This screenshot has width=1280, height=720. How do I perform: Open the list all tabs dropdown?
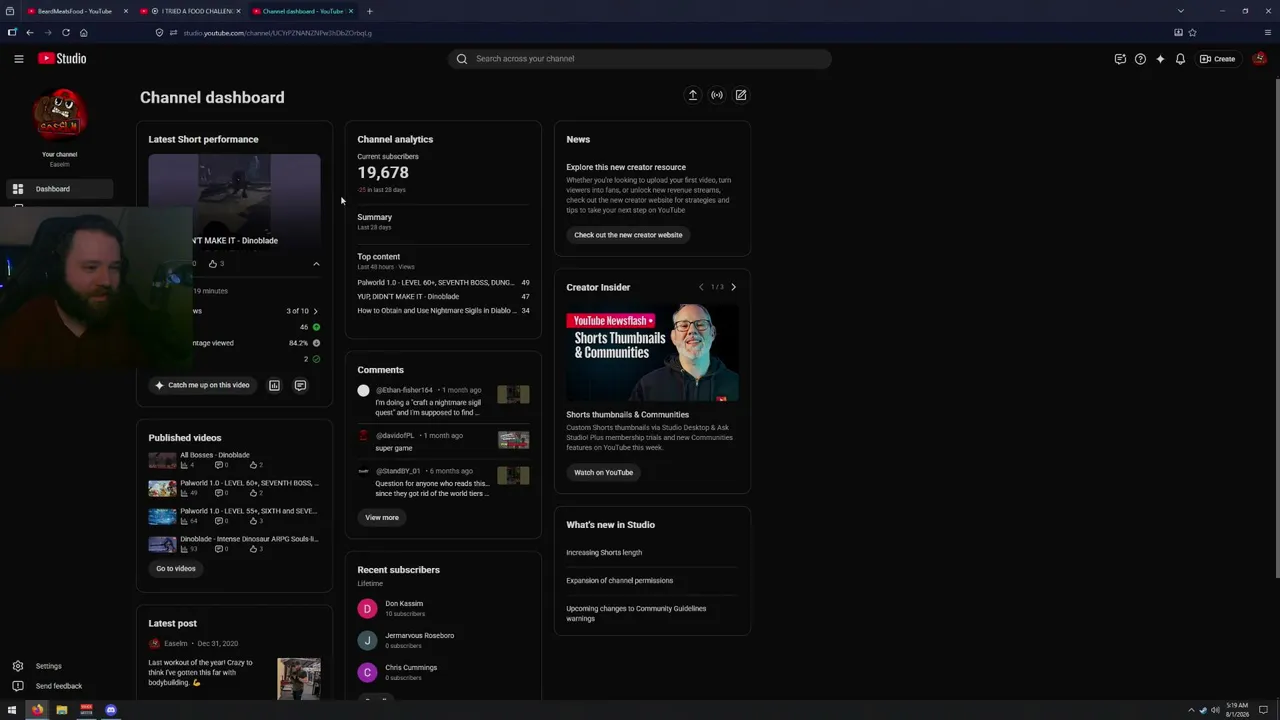[1181, 11]
